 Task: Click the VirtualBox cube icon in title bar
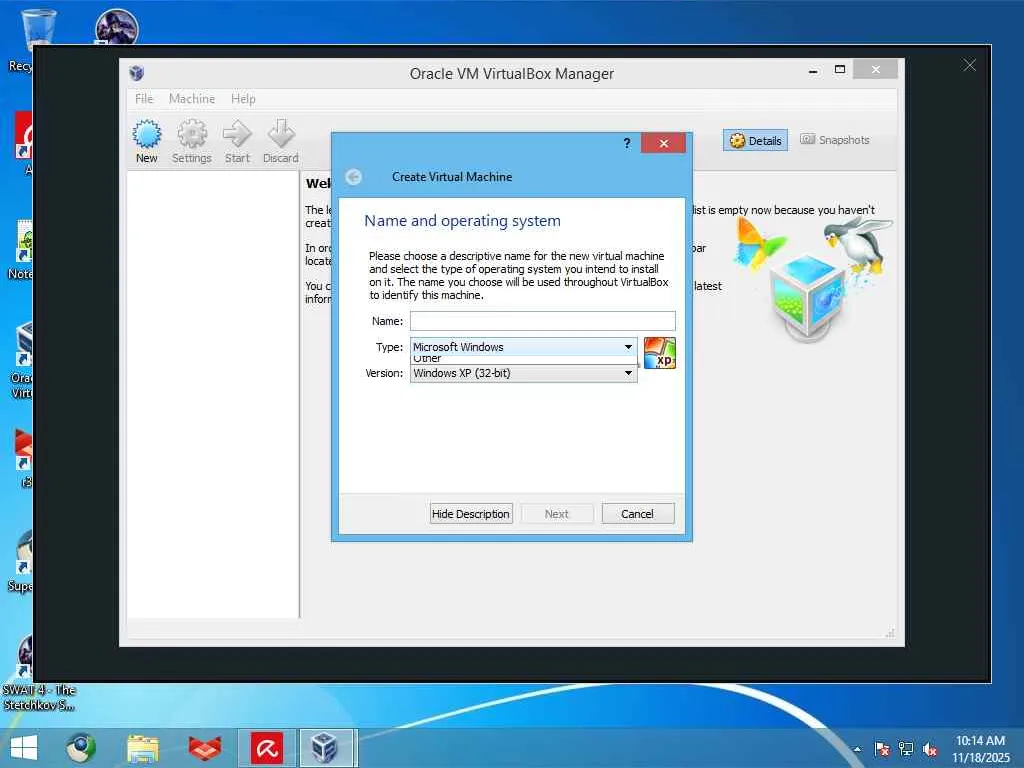point(136,73)
